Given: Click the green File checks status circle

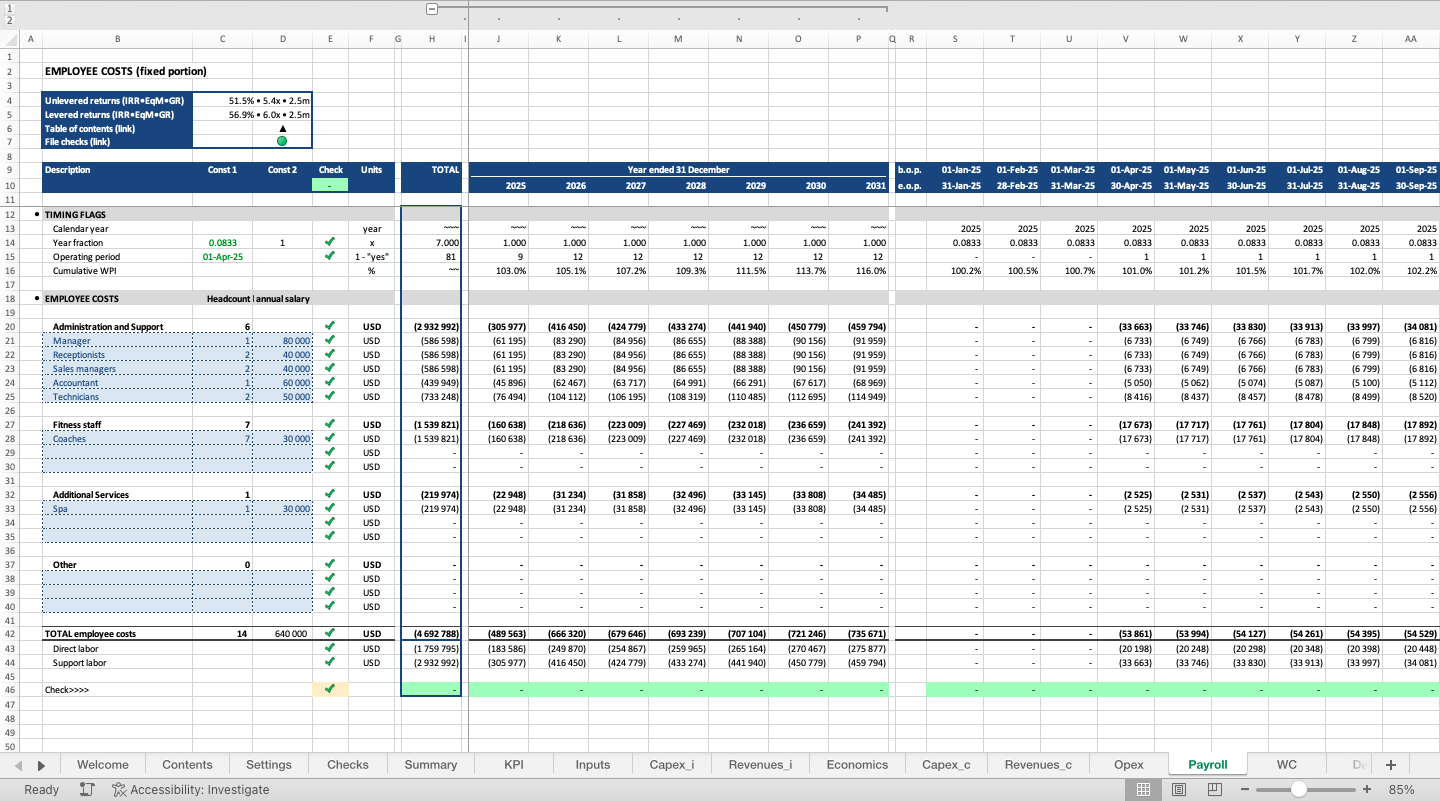Looking at the screenshot, I should pyautogui.click(x=282, y=142).
